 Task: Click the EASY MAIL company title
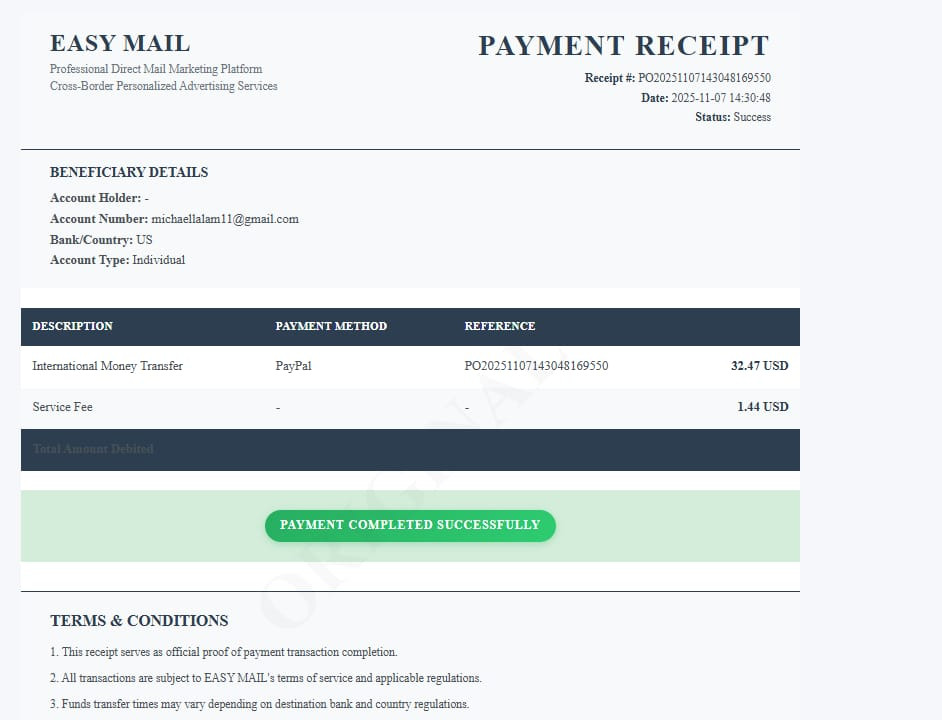[120, 44]
